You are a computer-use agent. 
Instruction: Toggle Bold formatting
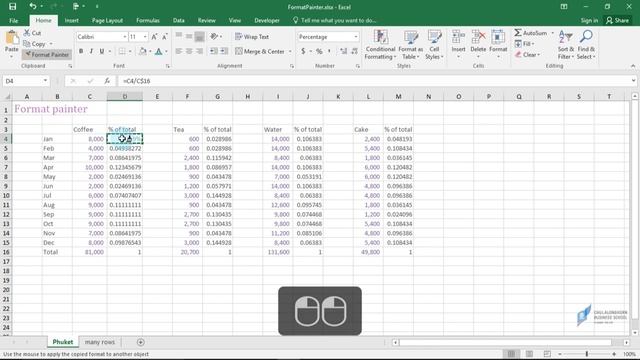pos(81,51)
